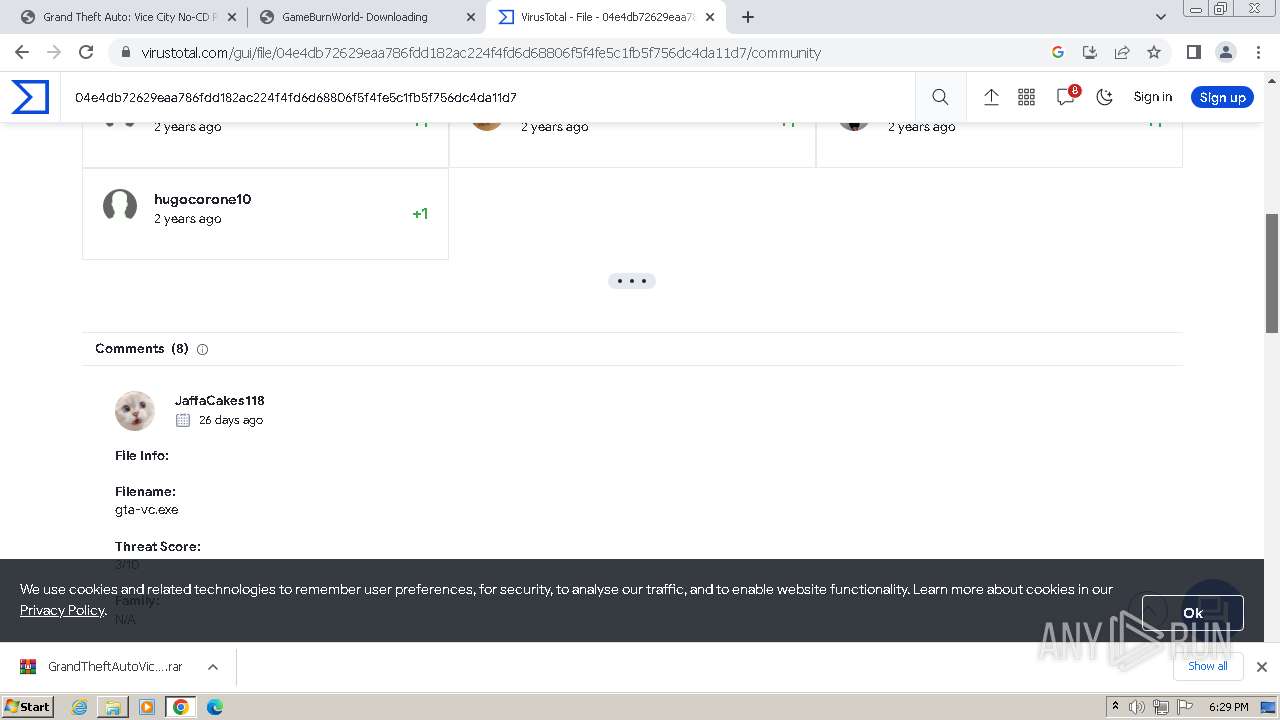Click the volume speaker tray icon
This screenshot has width=1280, height=720.
coord(1137,707)
